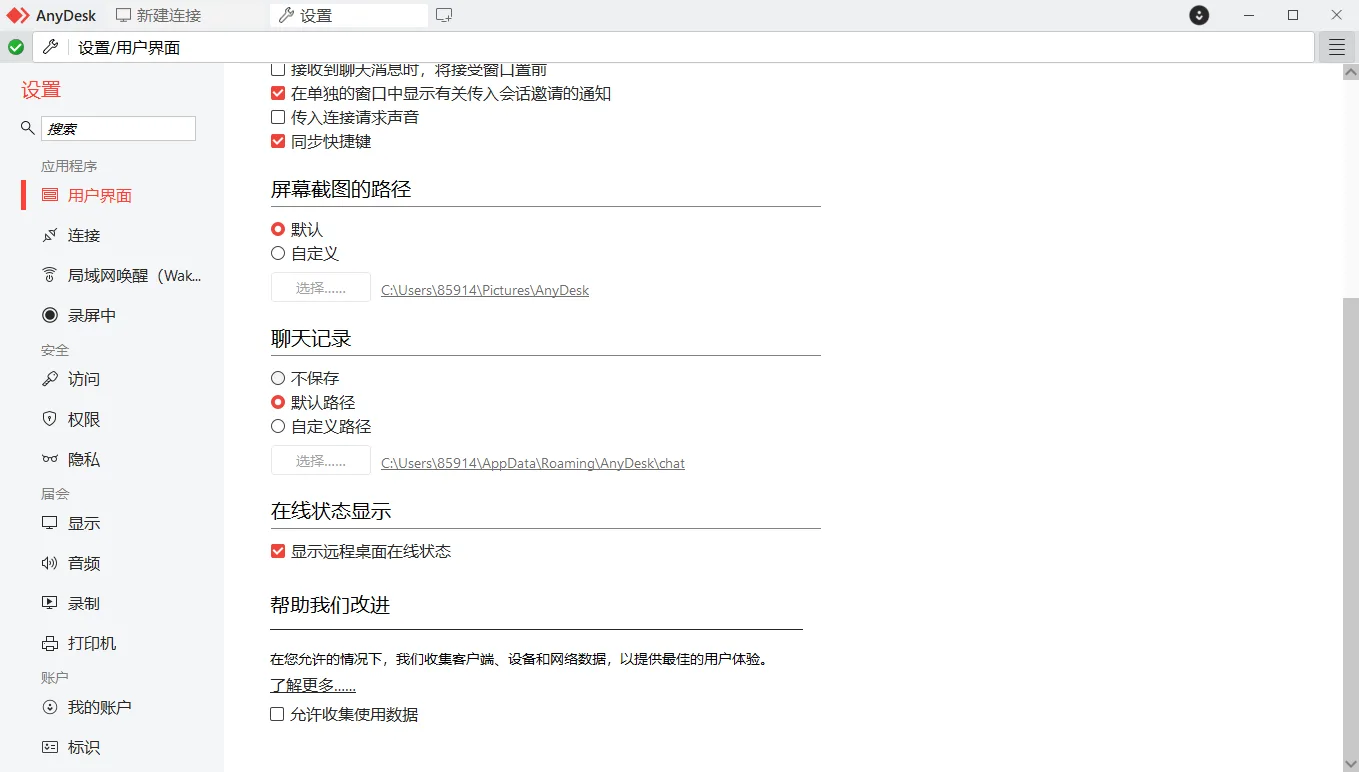Viewport: 1359px width, 772px height.
Task: Open the Pictures\AnyDesk path link
Action: (x=485, y=291)
